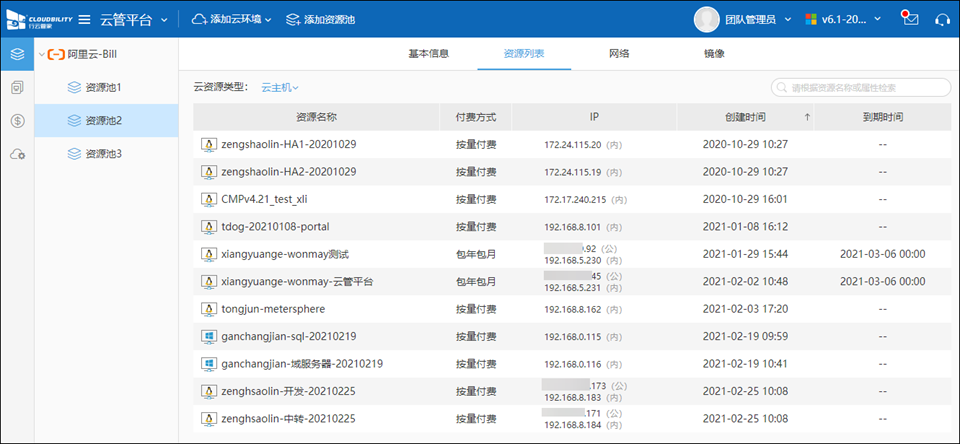Select 资源池3 in the tree
The height and width of the screenshot is (444, 960).
103,154
